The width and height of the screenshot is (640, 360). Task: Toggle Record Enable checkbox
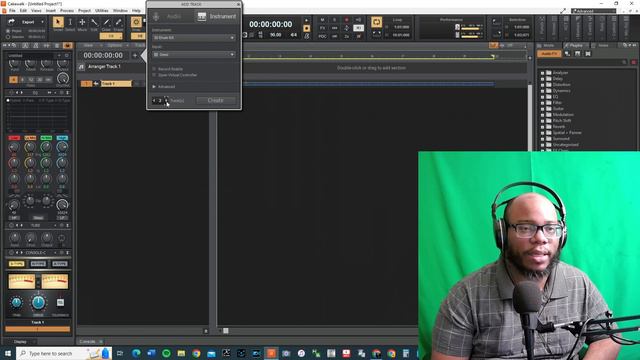[x=154, y=69]
